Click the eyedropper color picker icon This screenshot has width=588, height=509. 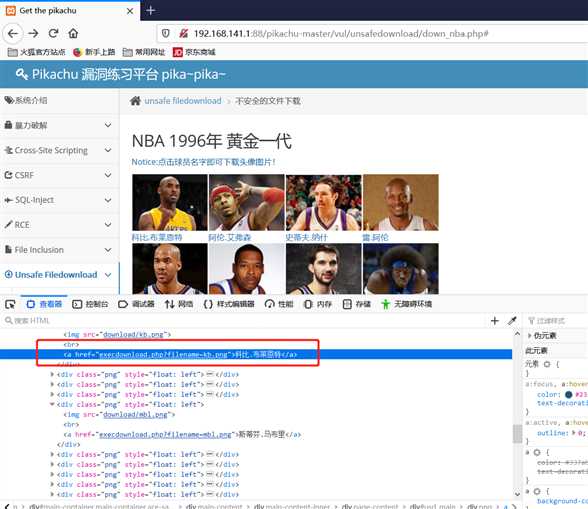tap(512, 321)
